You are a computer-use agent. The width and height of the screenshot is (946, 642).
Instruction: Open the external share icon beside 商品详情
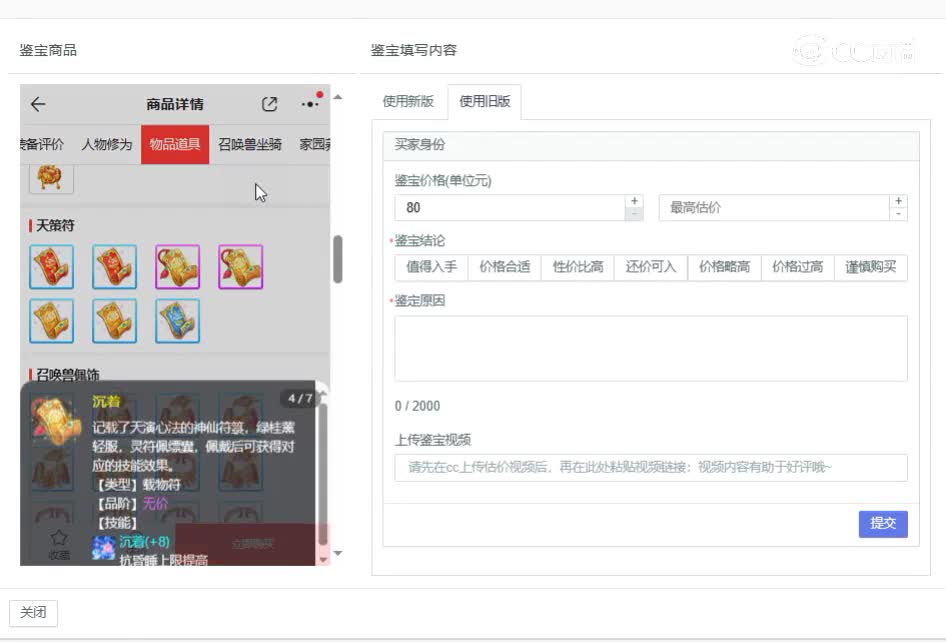tap(269, 104)
